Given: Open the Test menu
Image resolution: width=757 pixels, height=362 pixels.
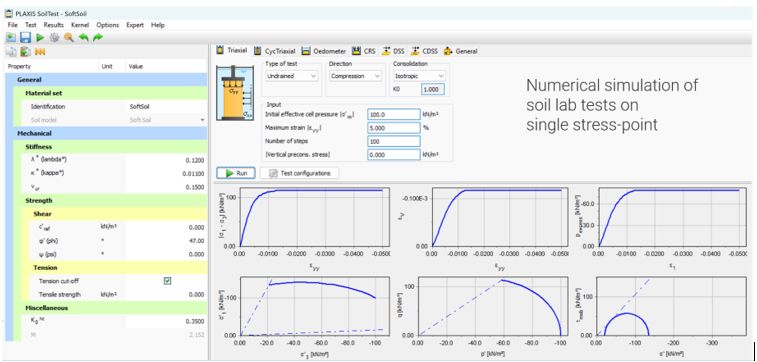Looking at the screenshot, I should click(30, 25).
